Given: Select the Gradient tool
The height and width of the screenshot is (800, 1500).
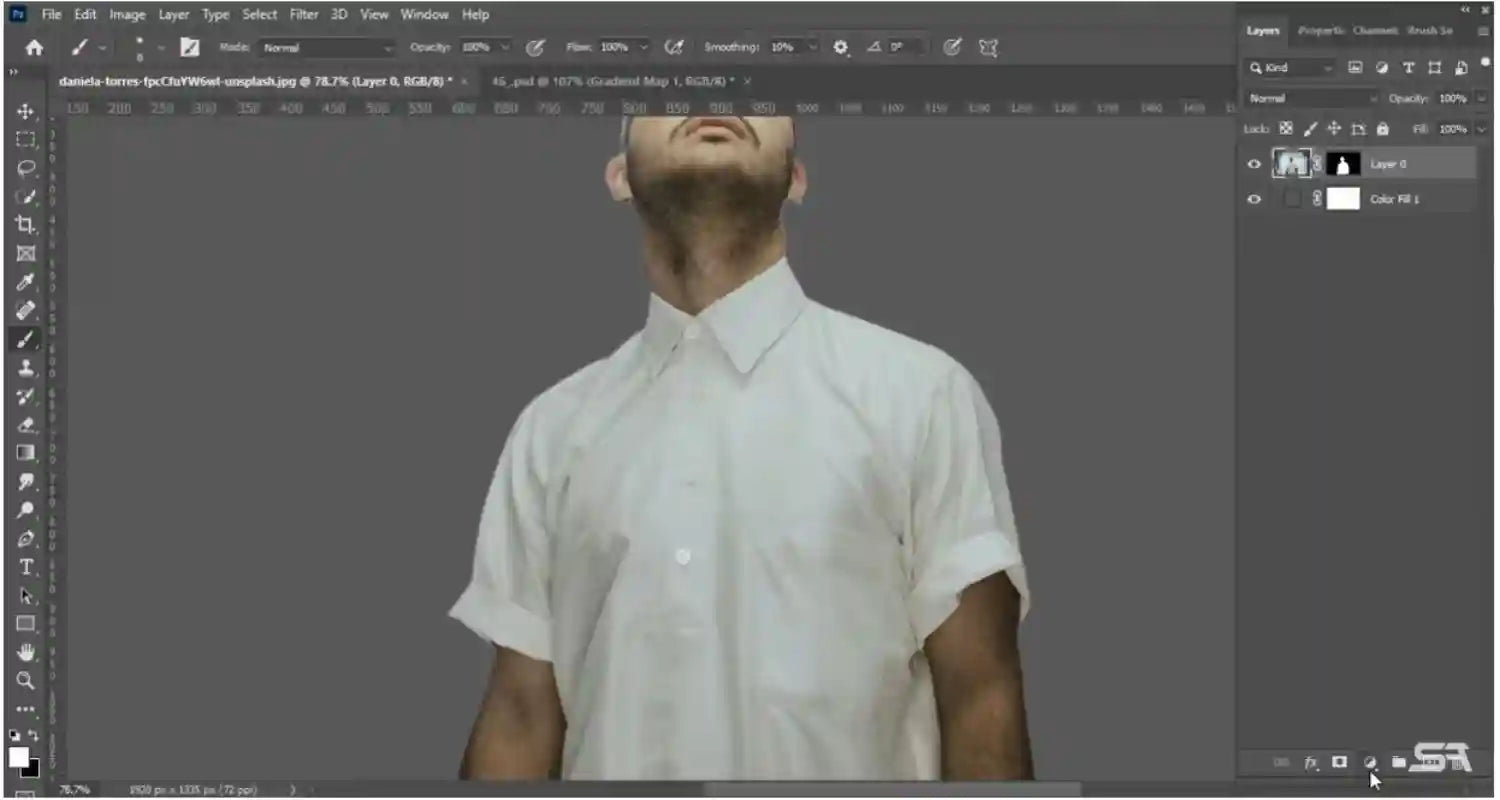Looking at the screenshot, I should click(x=26, y=453).
